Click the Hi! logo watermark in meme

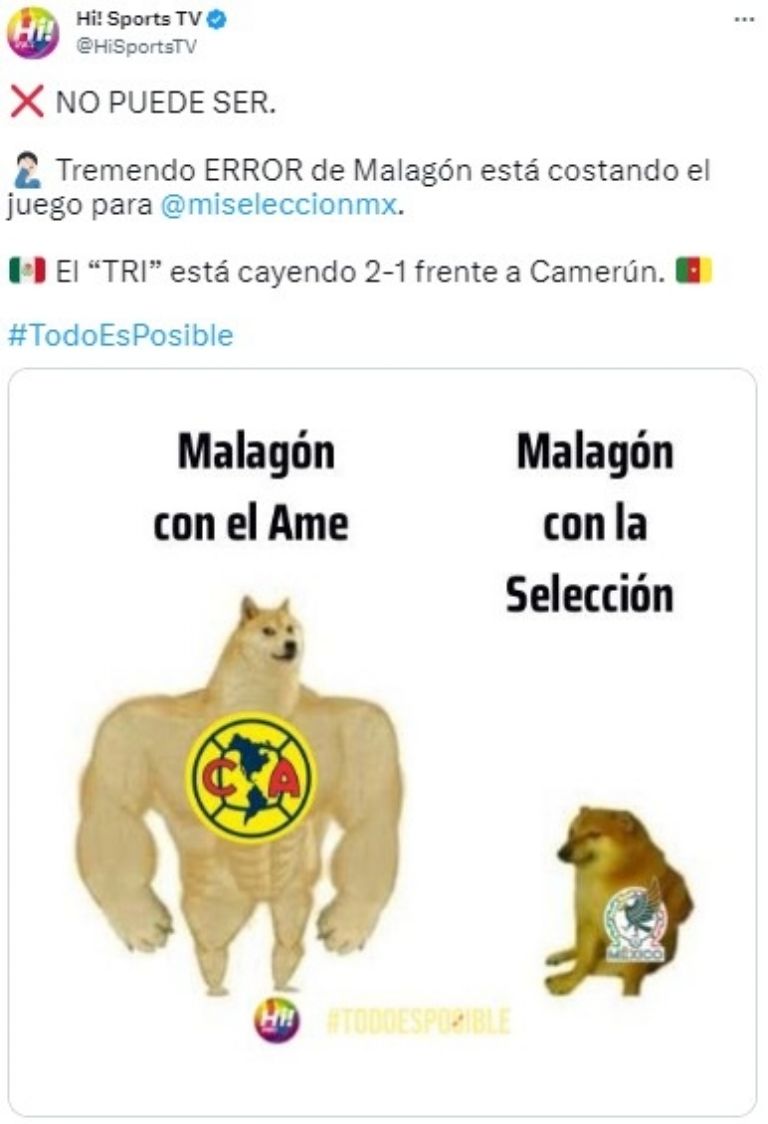[278, 1019]
